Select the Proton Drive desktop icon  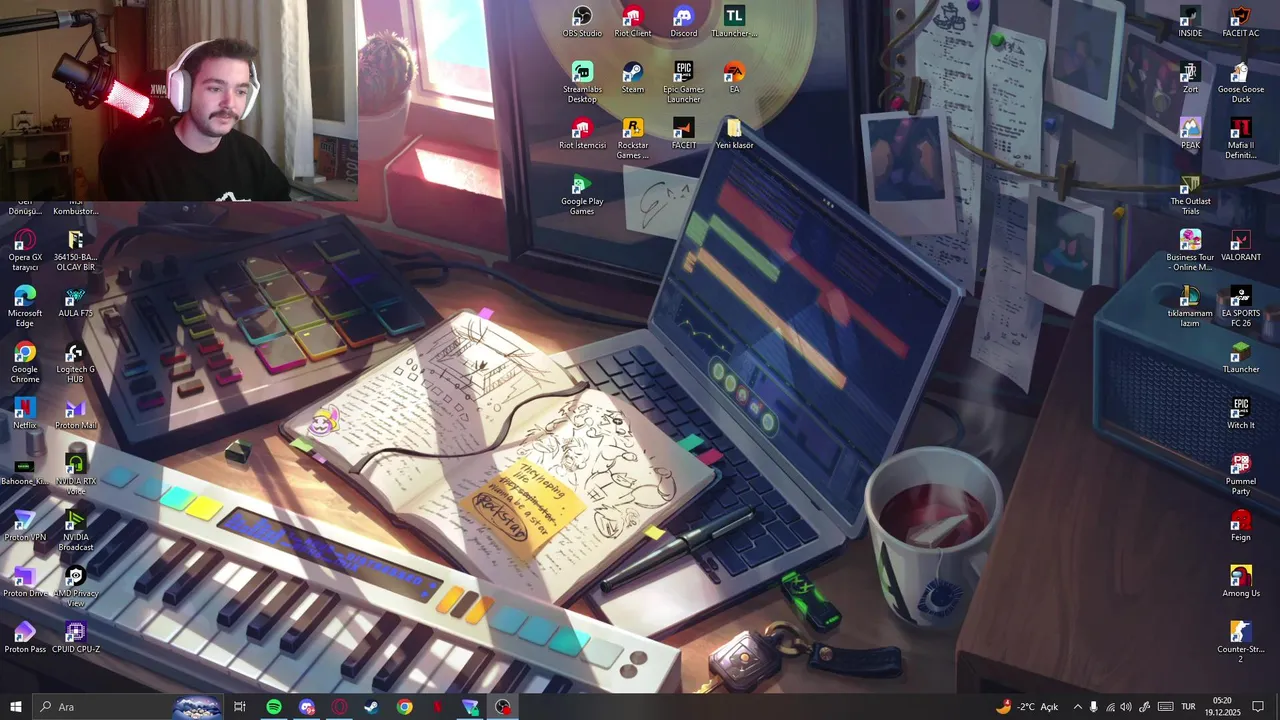pos(25,582)
